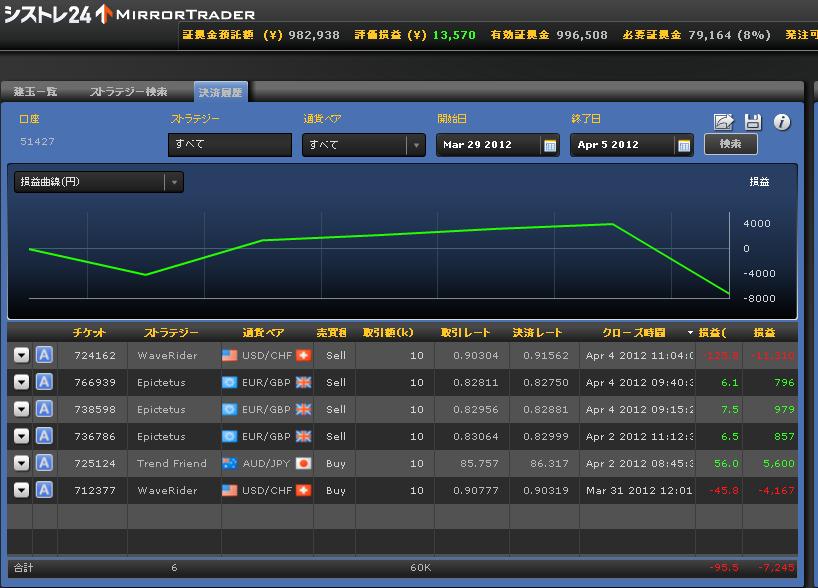Expand row arrow for ticket 736786
The height and width of the screenshot is (588, 818).
tap(21, 436)
